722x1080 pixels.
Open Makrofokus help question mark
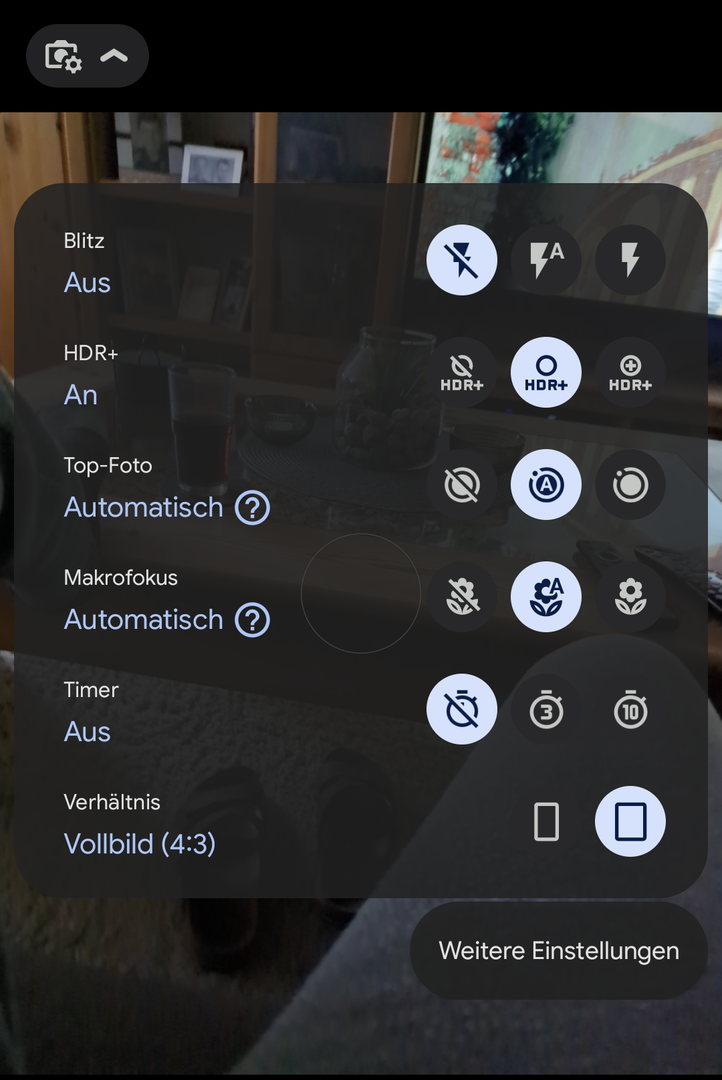click(x=252, y=620)
